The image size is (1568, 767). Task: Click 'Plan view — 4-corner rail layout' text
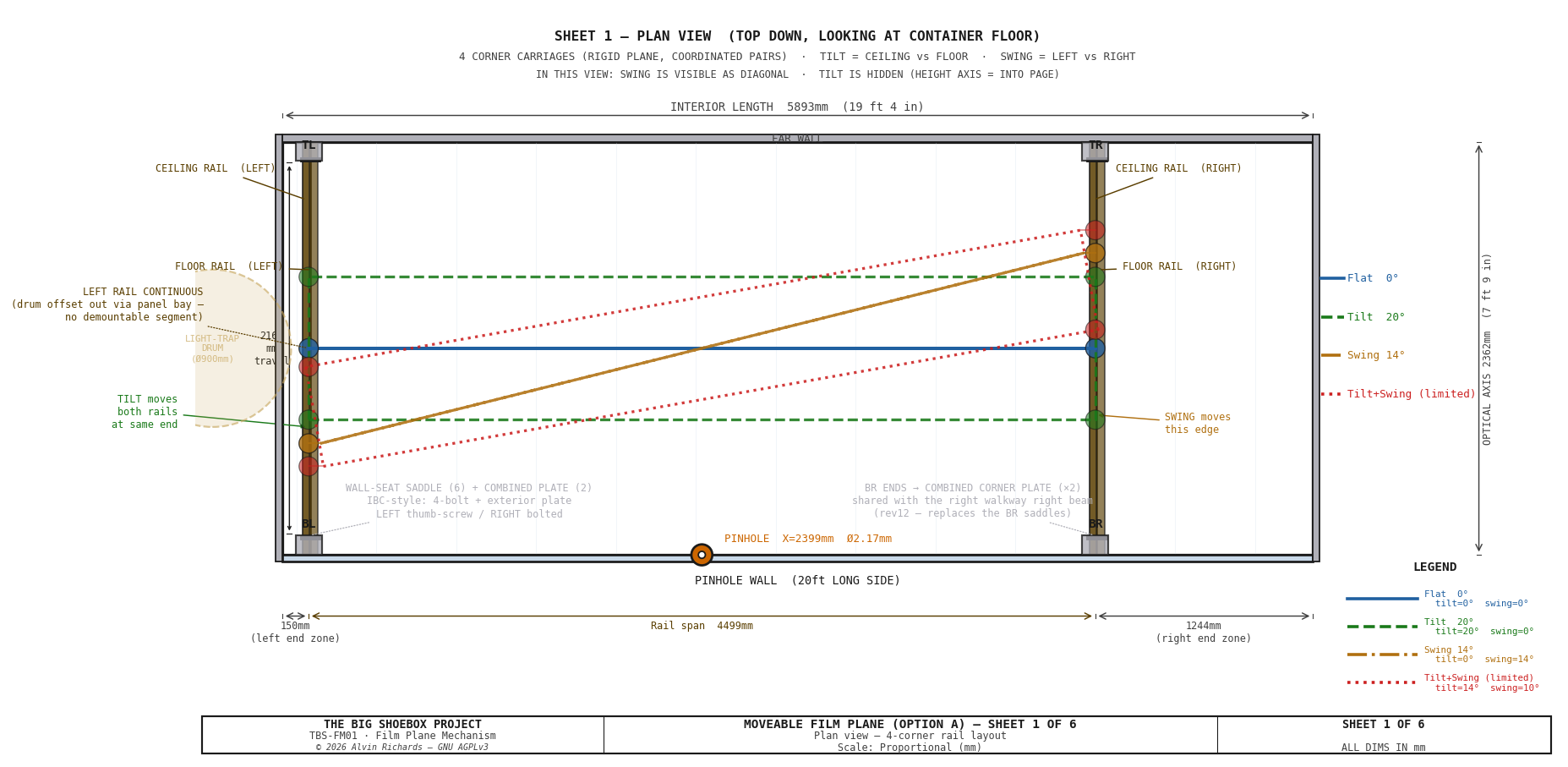(910, 737)
